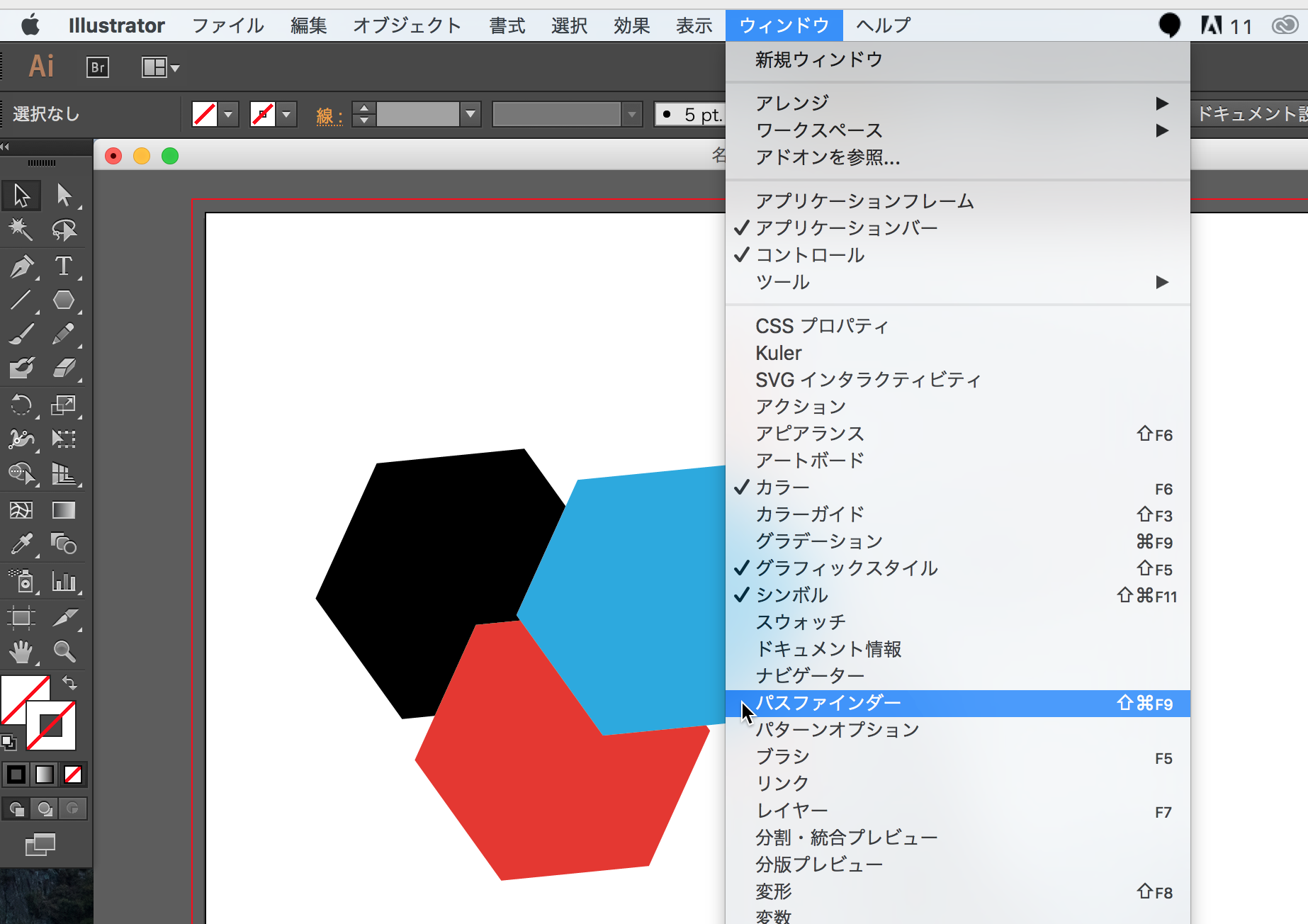Choose レイヤー from the Window menu
The height and width of the screenshot is (924, 1308).
coord(957,811)
